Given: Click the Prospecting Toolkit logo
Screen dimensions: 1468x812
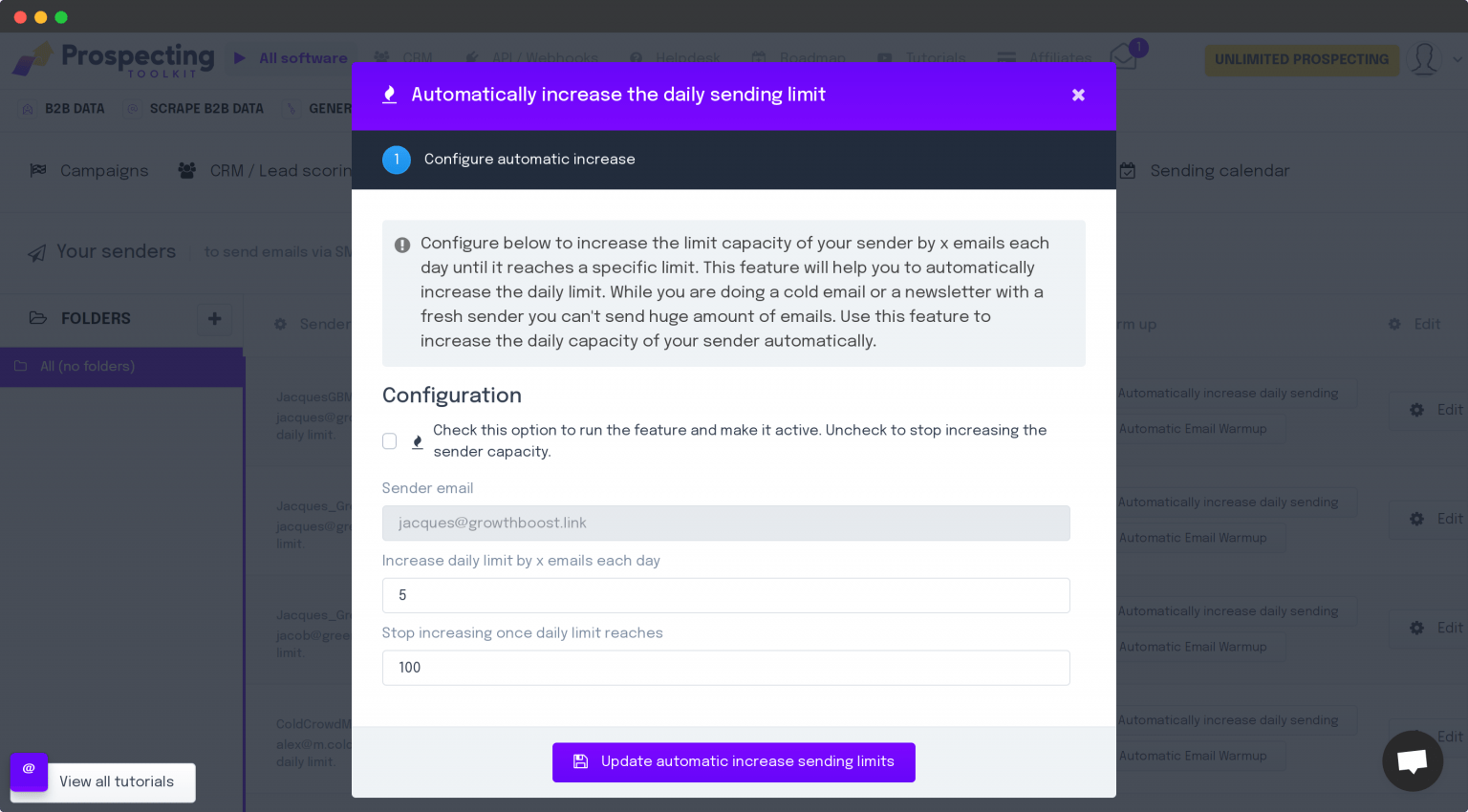Looking at the screenshot, I should pyautogui.click(x=113, y=58).
